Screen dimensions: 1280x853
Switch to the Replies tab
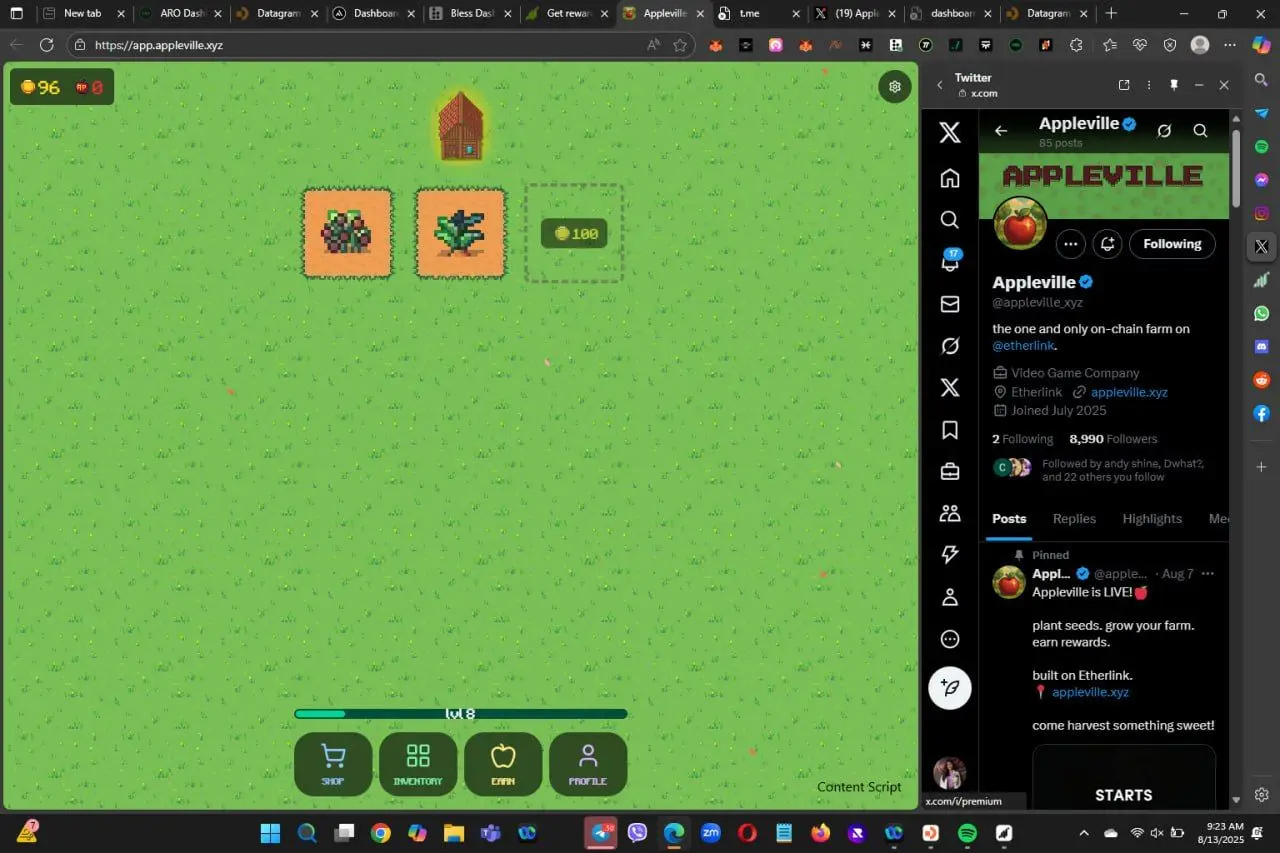[x=1074, y=519]
